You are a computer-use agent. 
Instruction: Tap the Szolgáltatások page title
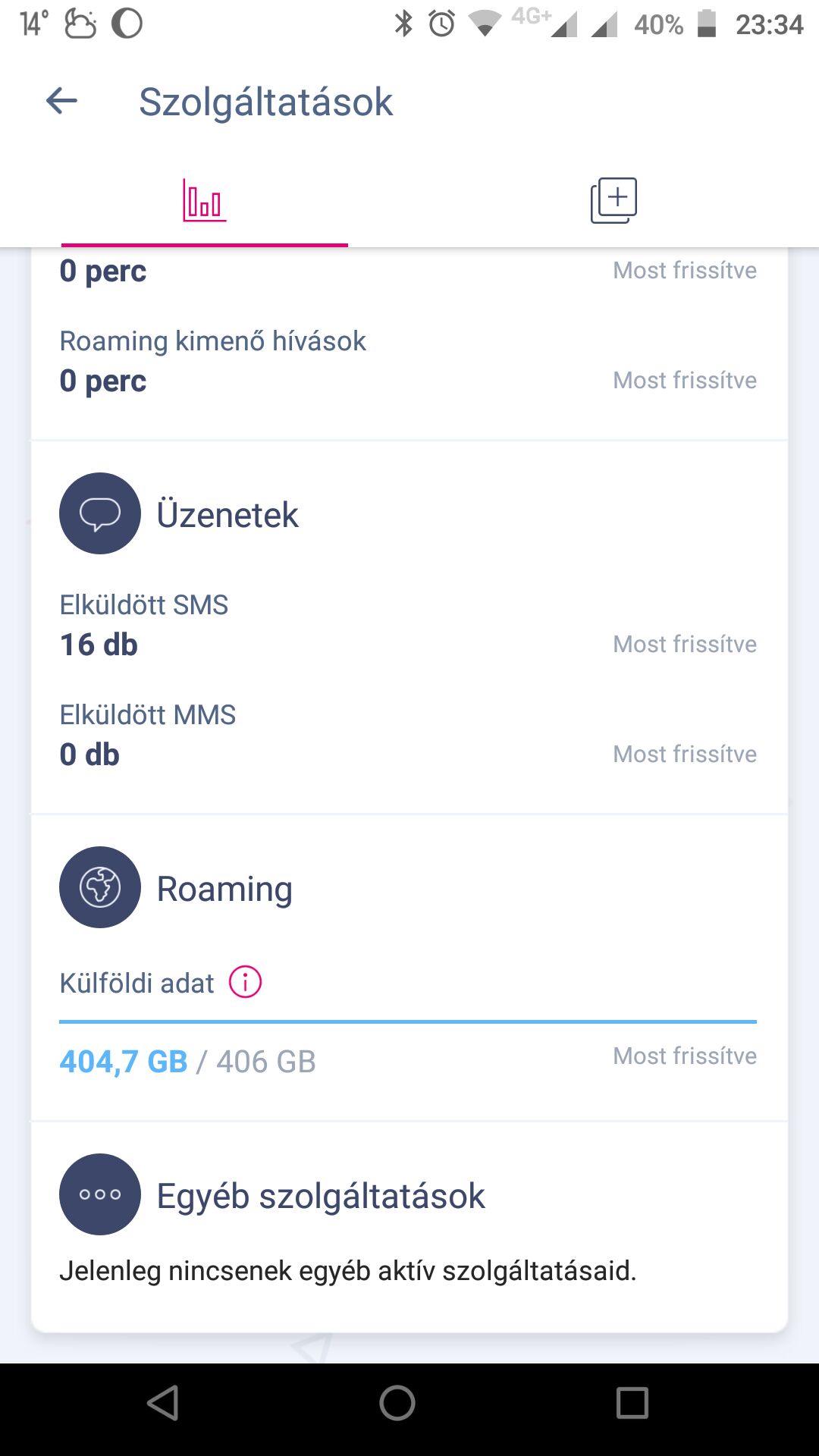point(265,102)
